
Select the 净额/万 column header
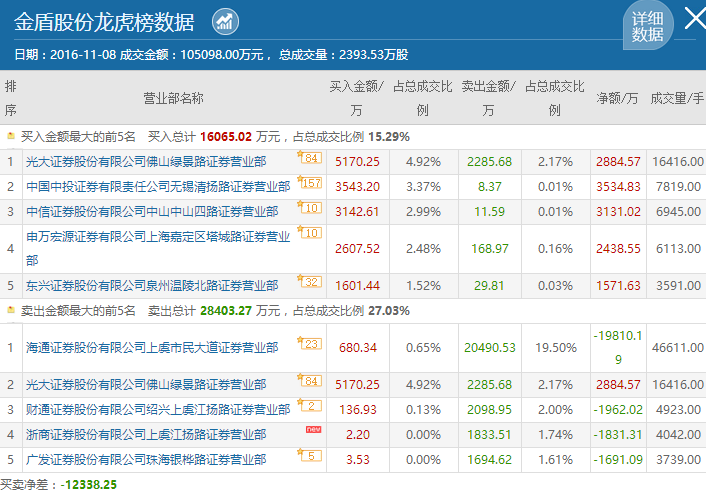click(617, 98)
